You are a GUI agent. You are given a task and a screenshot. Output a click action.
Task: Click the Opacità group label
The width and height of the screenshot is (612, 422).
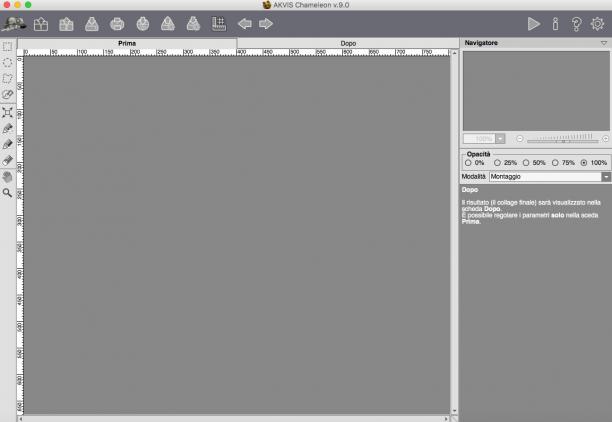[x=479, y=154]
